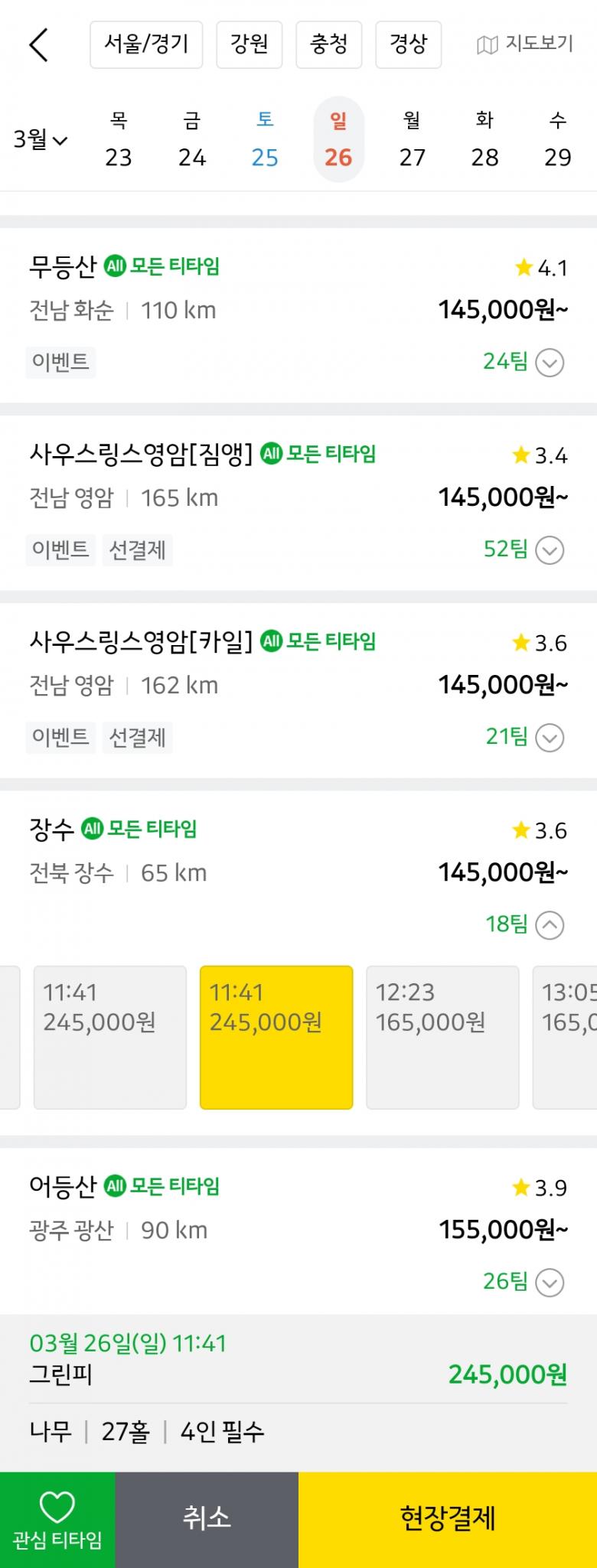Expand 어등산 26팀 tee time list
Viewport: 597px width, 1568px height.
pos(550,1282)
